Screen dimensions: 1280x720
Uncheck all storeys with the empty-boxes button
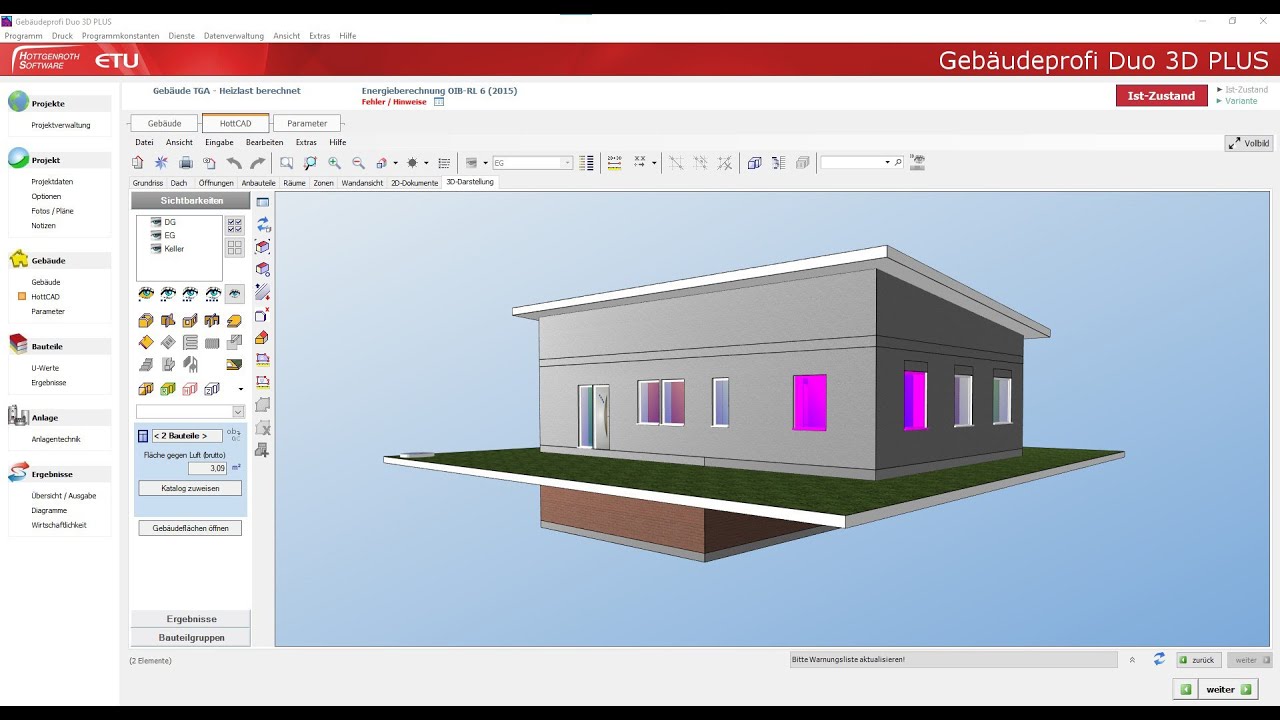(235, 247)
